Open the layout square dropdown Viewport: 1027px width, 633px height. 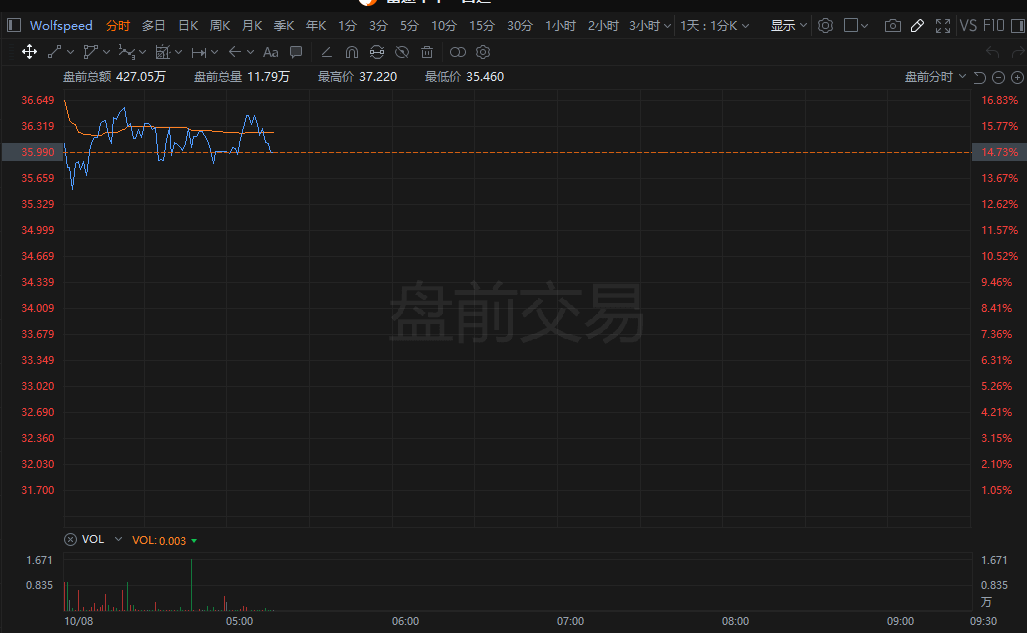pos(856,26)
